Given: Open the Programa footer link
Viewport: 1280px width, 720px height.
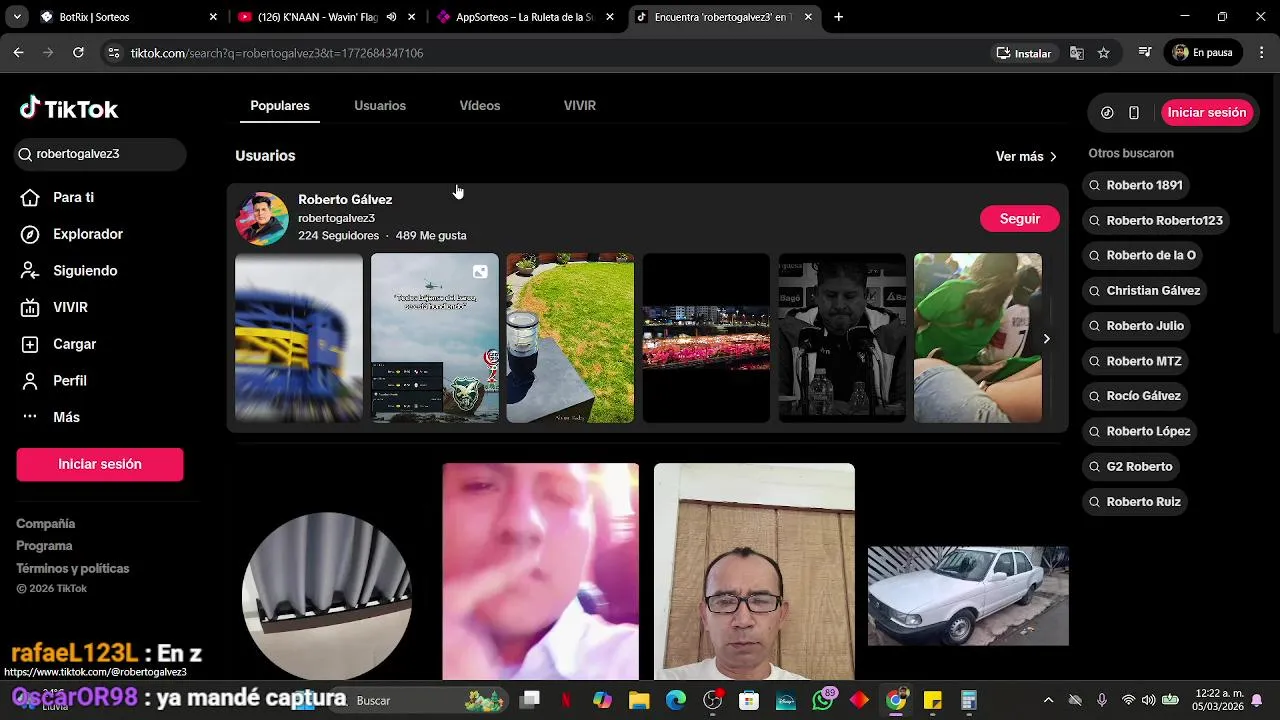Looking at the screenshot, I should 44,546.
